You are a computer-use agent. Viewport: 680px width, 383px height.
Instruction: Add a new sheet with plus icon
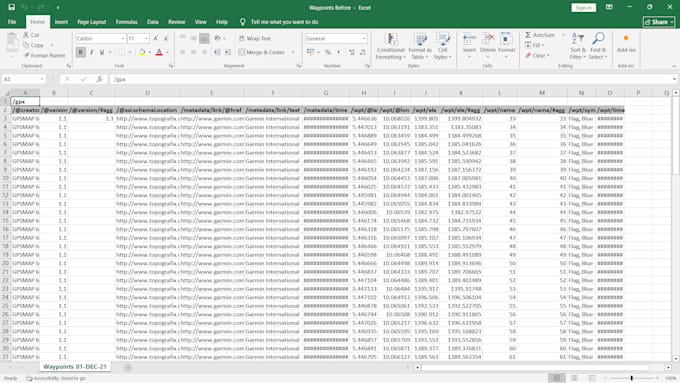point(128,367)
